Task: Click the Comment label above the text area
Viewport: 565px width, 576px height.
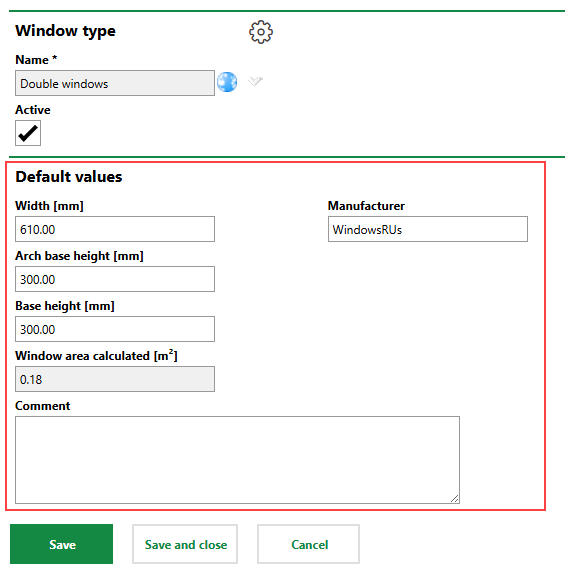Action: 43,406
